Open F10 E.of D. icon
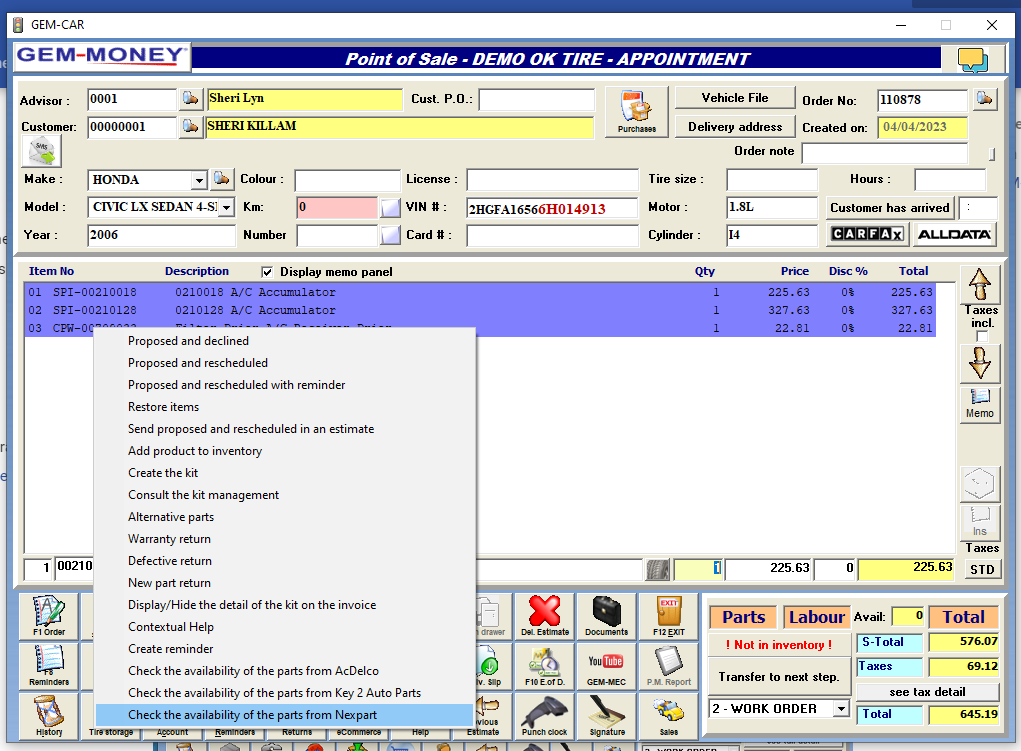 pyautogui.click(x=545, y=666)
